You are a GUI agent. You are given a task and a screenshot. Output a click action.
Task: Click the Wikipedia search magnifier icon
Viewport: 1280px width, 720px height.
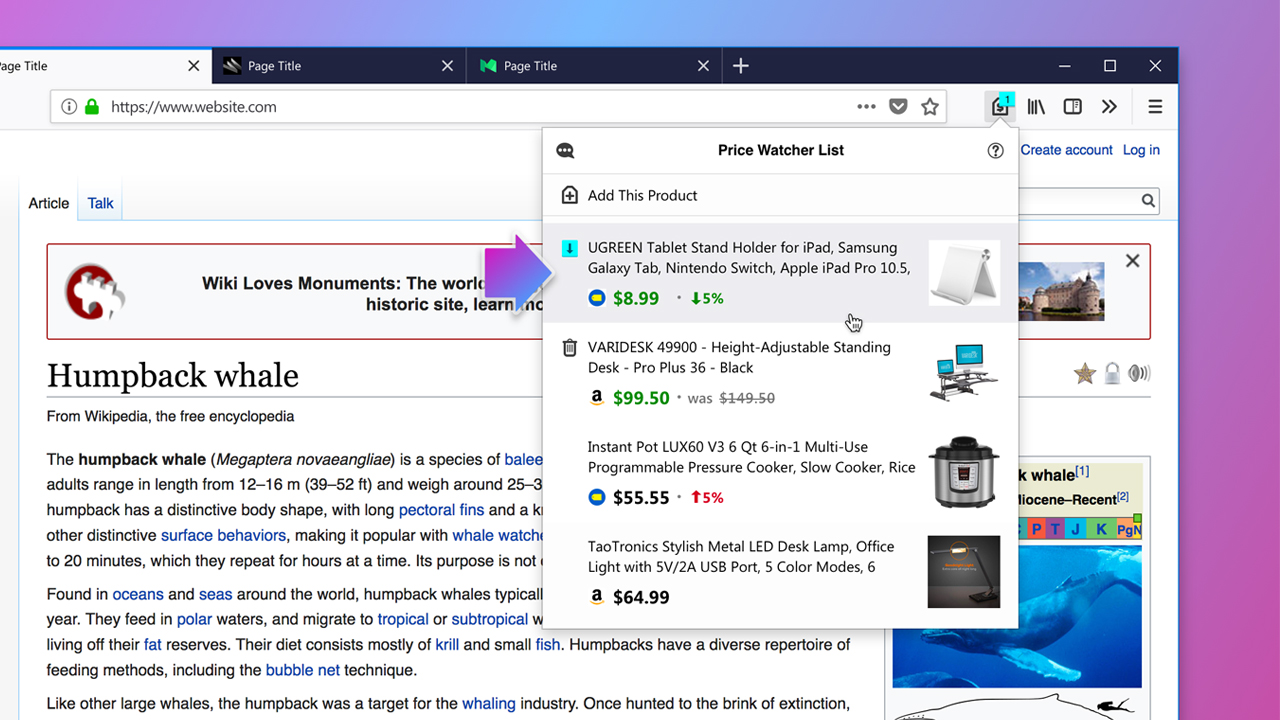click(1148, 201)
